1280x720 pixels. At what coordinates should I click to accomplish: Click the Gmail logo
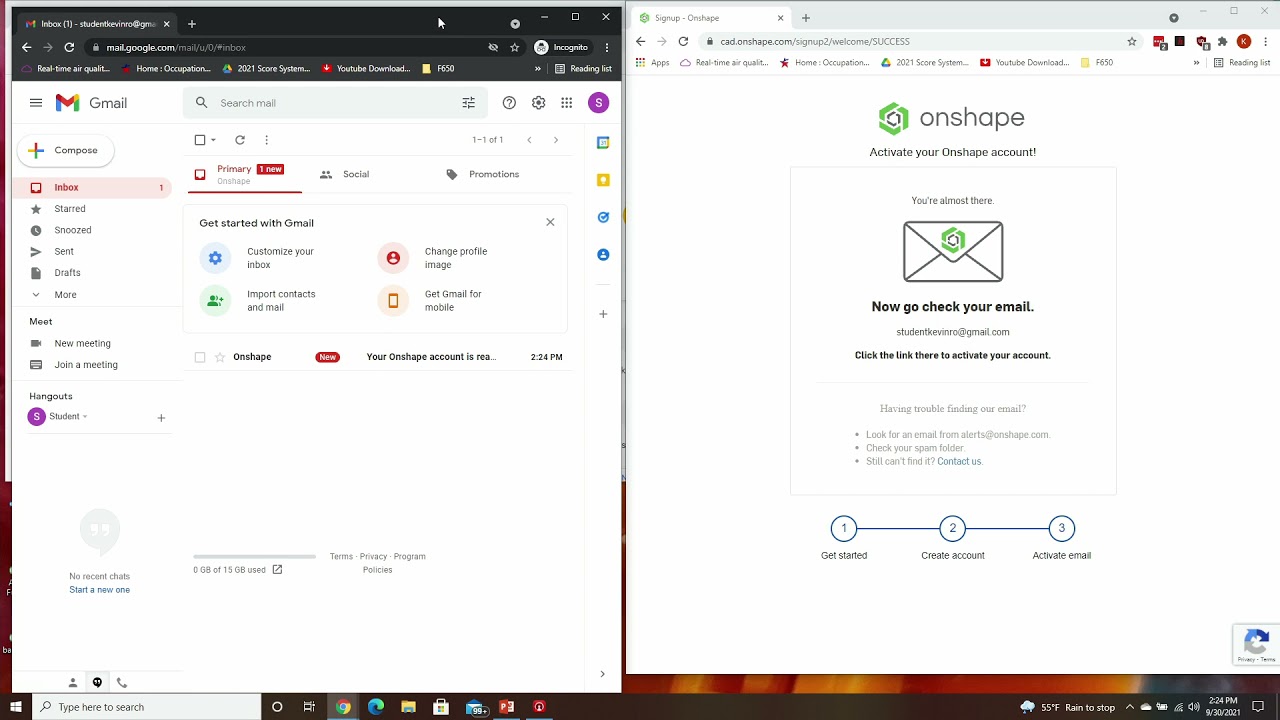click(91, 103)
